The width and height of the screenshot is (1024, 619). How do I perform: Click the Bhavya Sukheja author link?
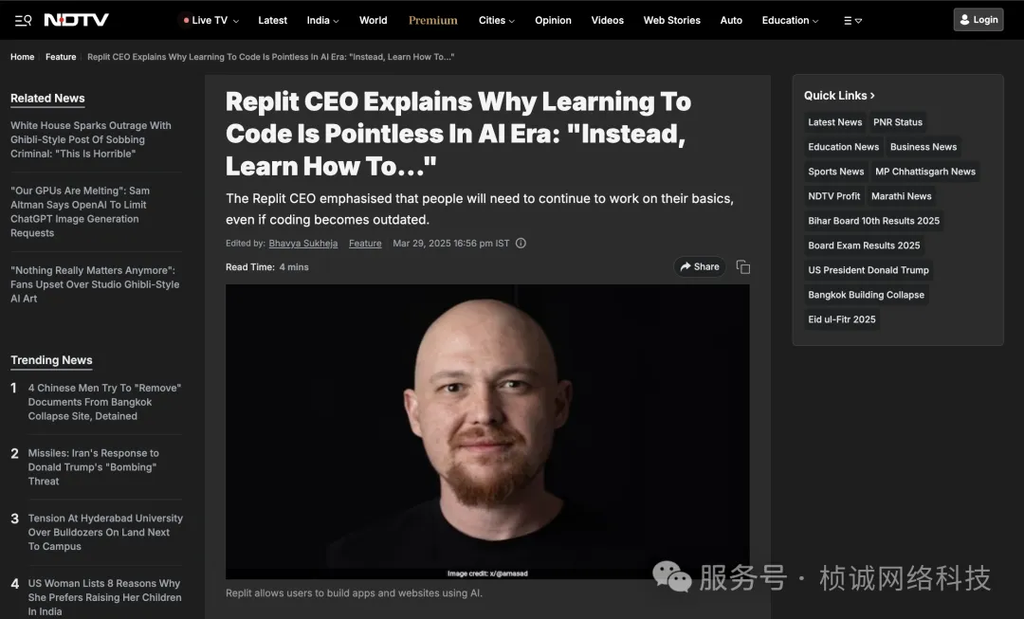303,243
